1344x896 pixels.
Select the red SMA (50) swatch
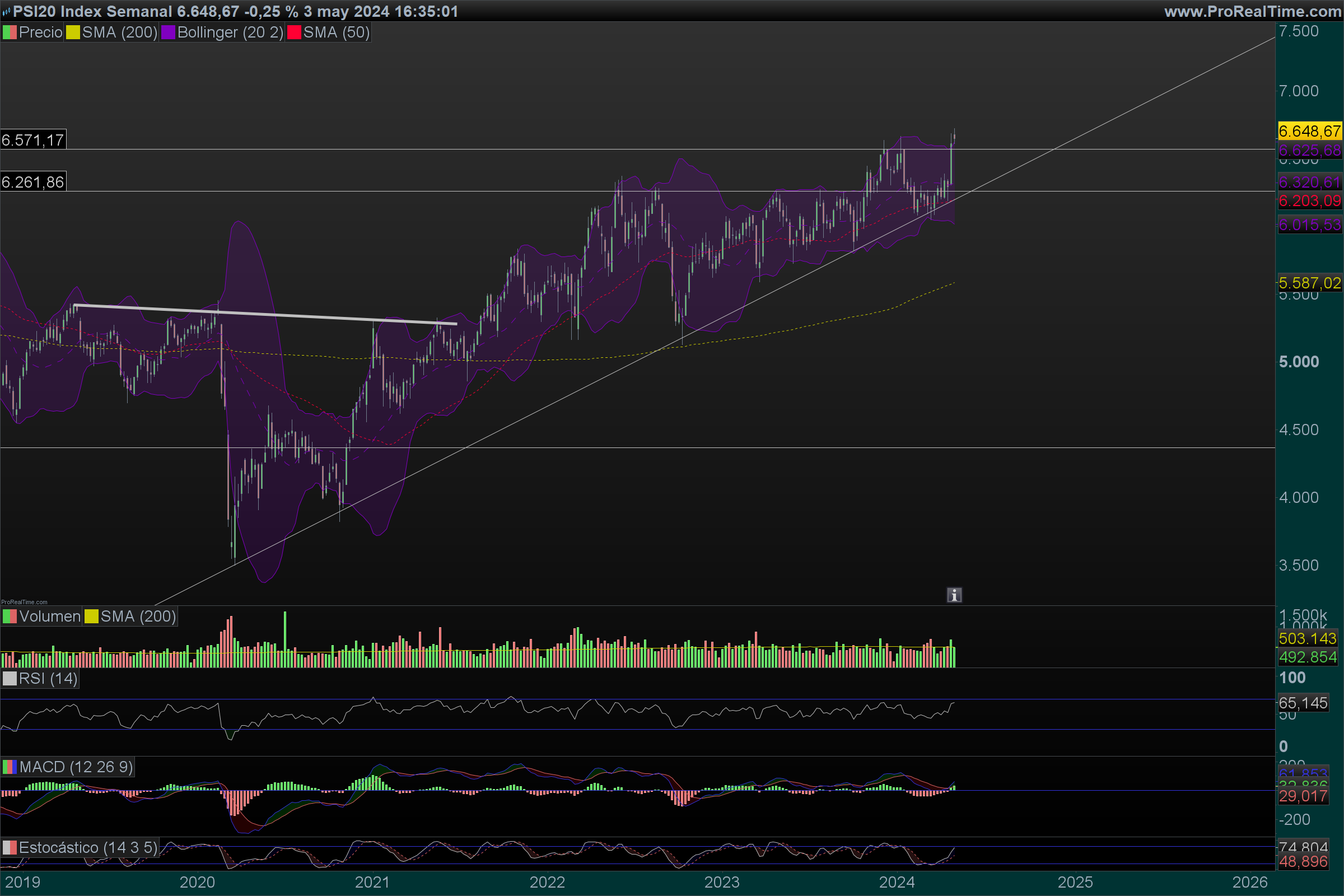pos(293,32)
